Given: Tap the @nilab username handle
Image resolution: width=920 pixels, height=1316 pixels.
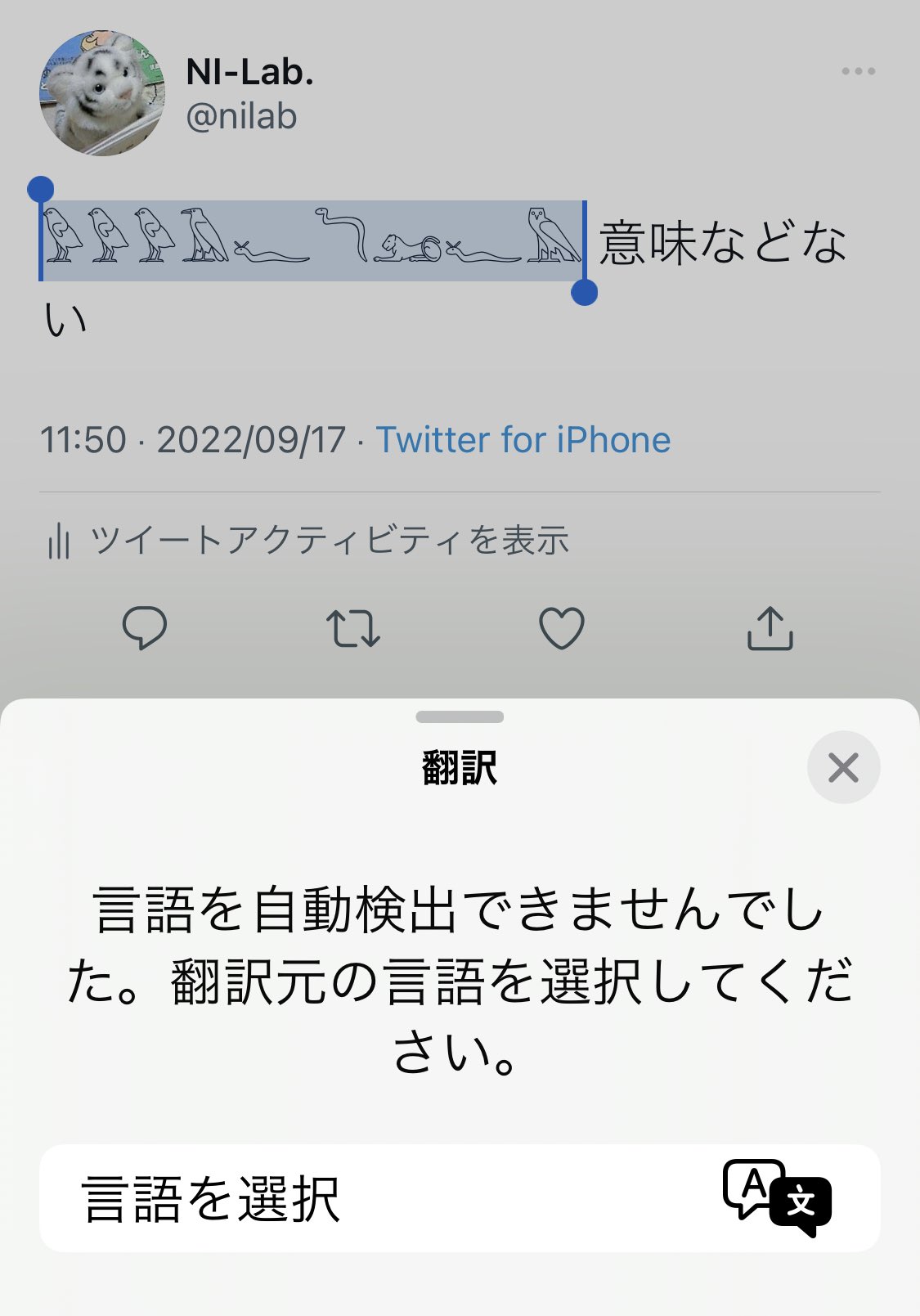Looking at the screenshot, I should (241, 116).
